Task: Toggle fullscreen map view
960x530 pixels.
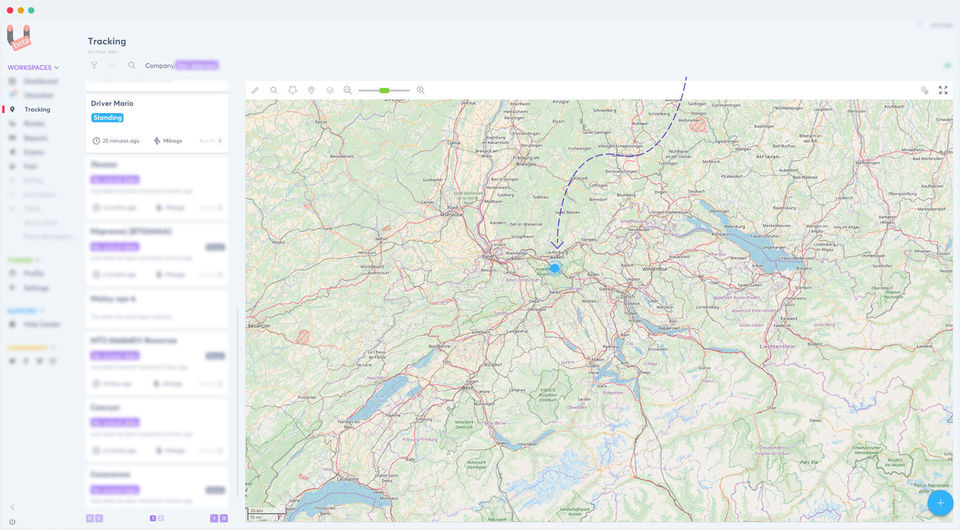Action: coord(943,90)
